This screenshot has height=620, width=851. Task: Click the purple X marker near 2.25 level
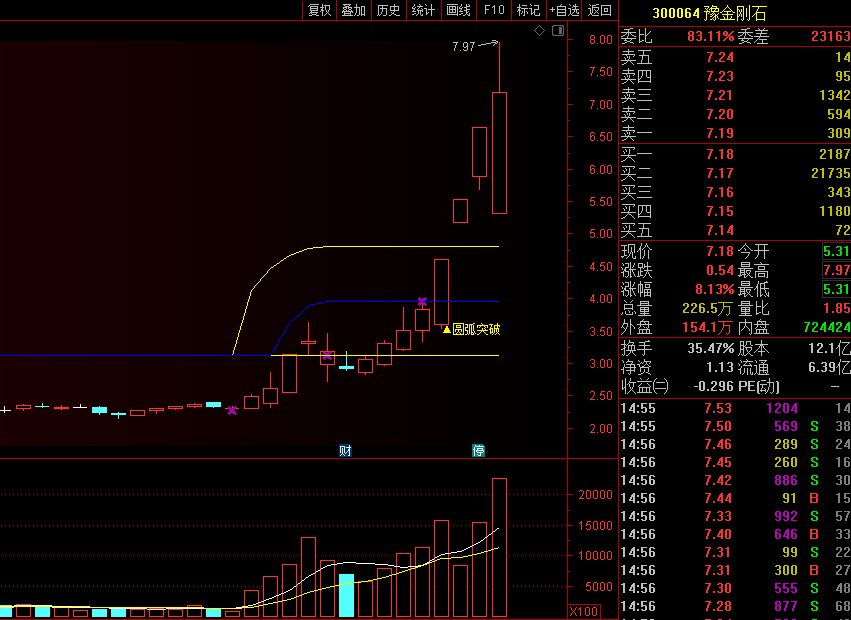(232, 410)
